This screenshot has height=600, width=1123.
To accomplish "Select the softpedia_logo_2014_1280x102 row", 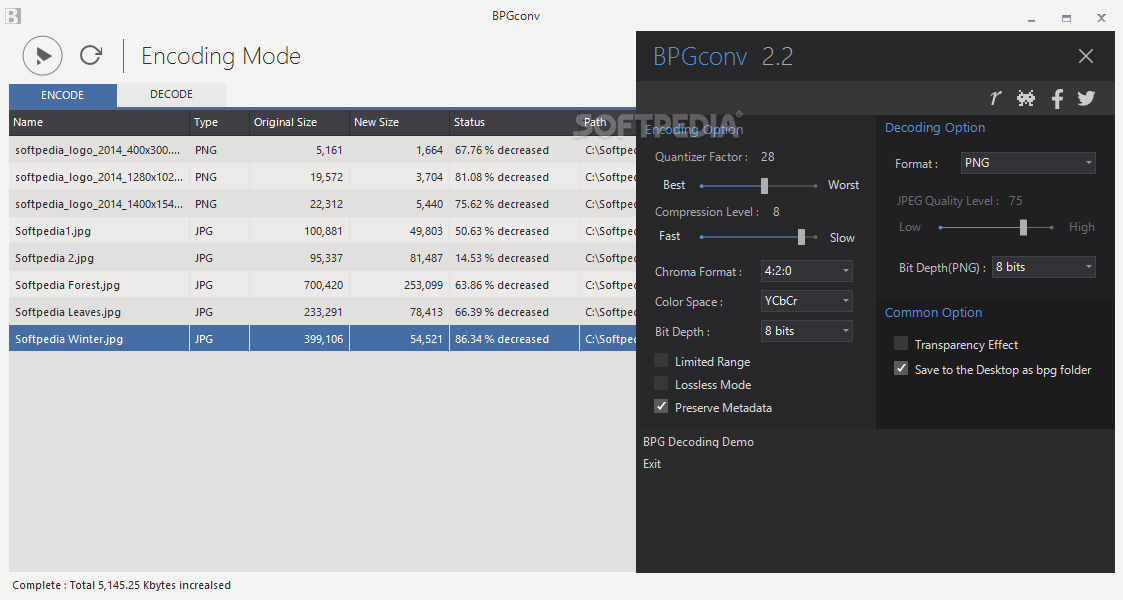I will coord(322,177).
